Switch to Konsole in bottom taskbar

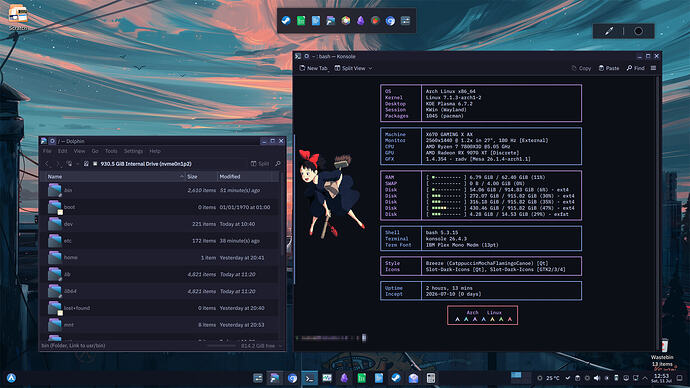310,378
